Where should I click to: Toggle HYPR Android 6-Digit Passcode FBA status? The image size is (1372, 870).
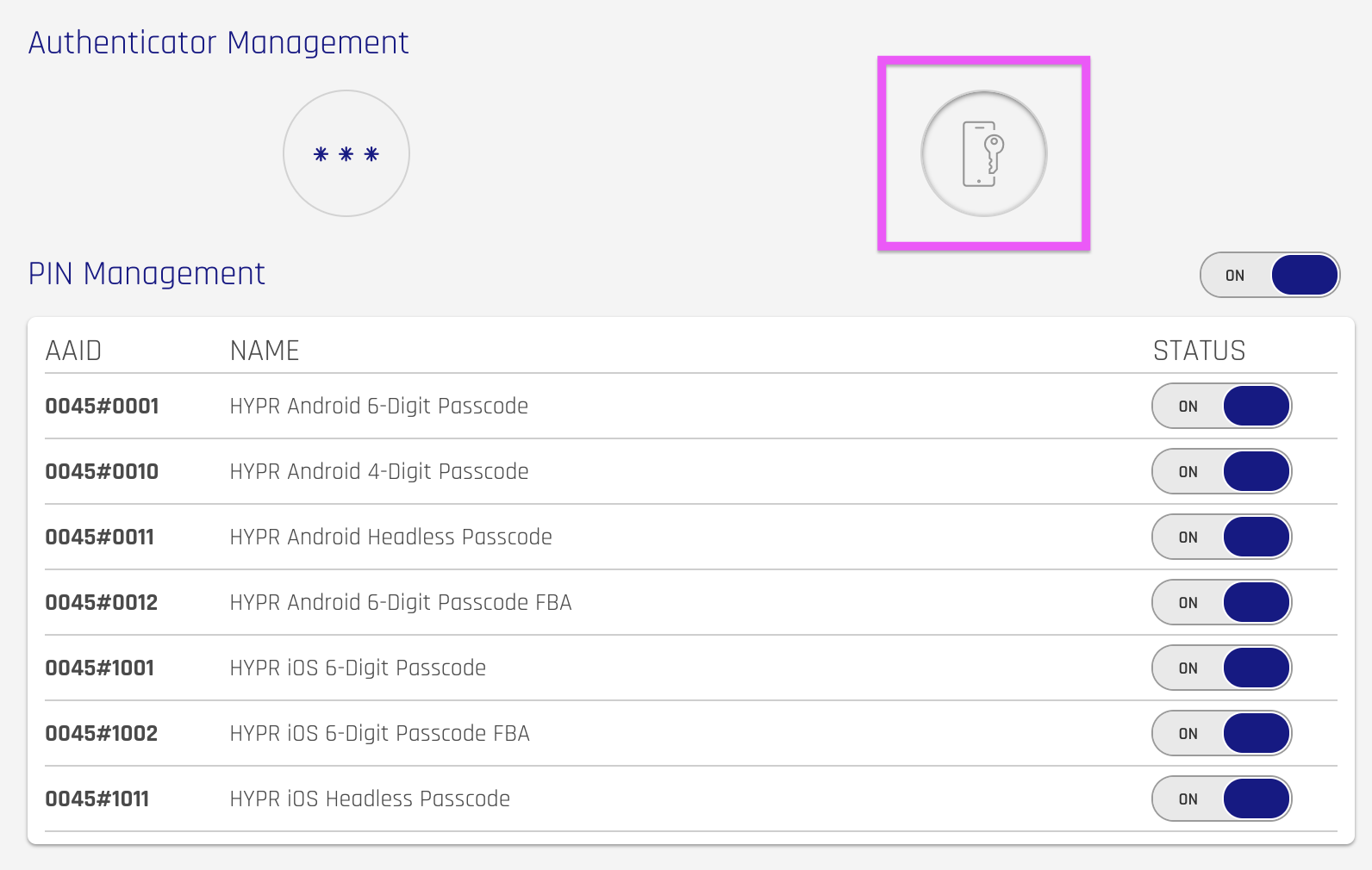click(1221, 602)
